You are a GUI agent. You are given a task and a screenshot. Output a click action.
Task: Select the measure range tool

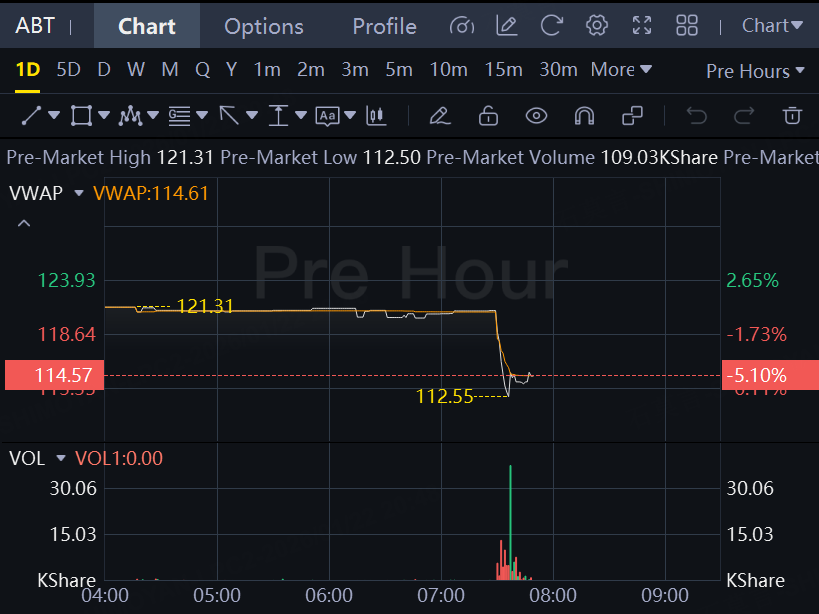pyautogui.click(x=278, y=115)
